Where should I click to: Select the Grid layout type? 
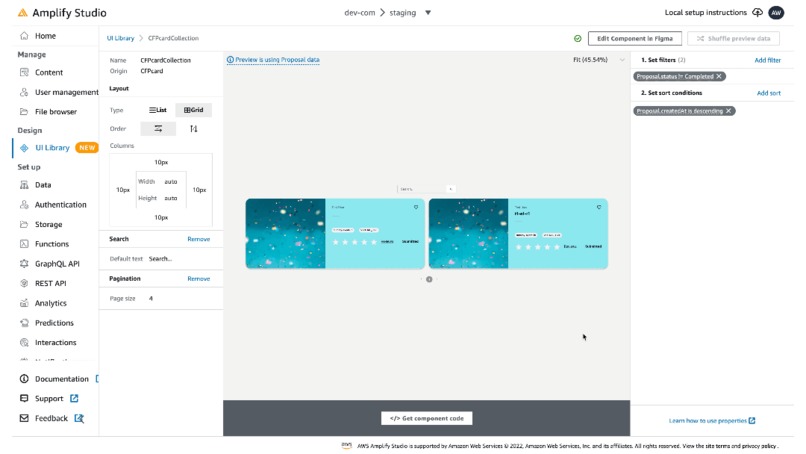pyautogui.click(x=193, y=110)
